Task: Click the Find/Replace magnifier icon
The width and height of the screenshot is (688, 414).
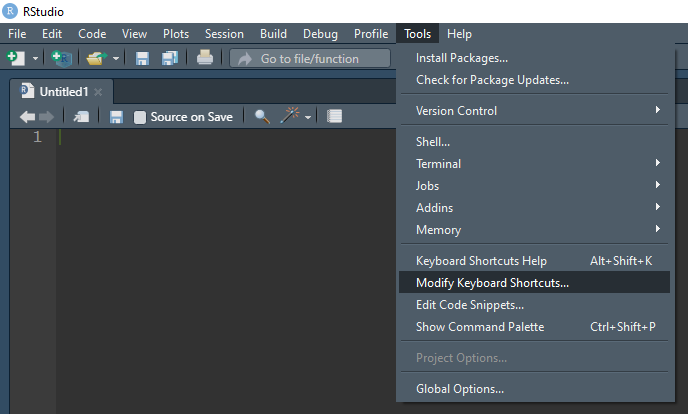Action: 262,116
